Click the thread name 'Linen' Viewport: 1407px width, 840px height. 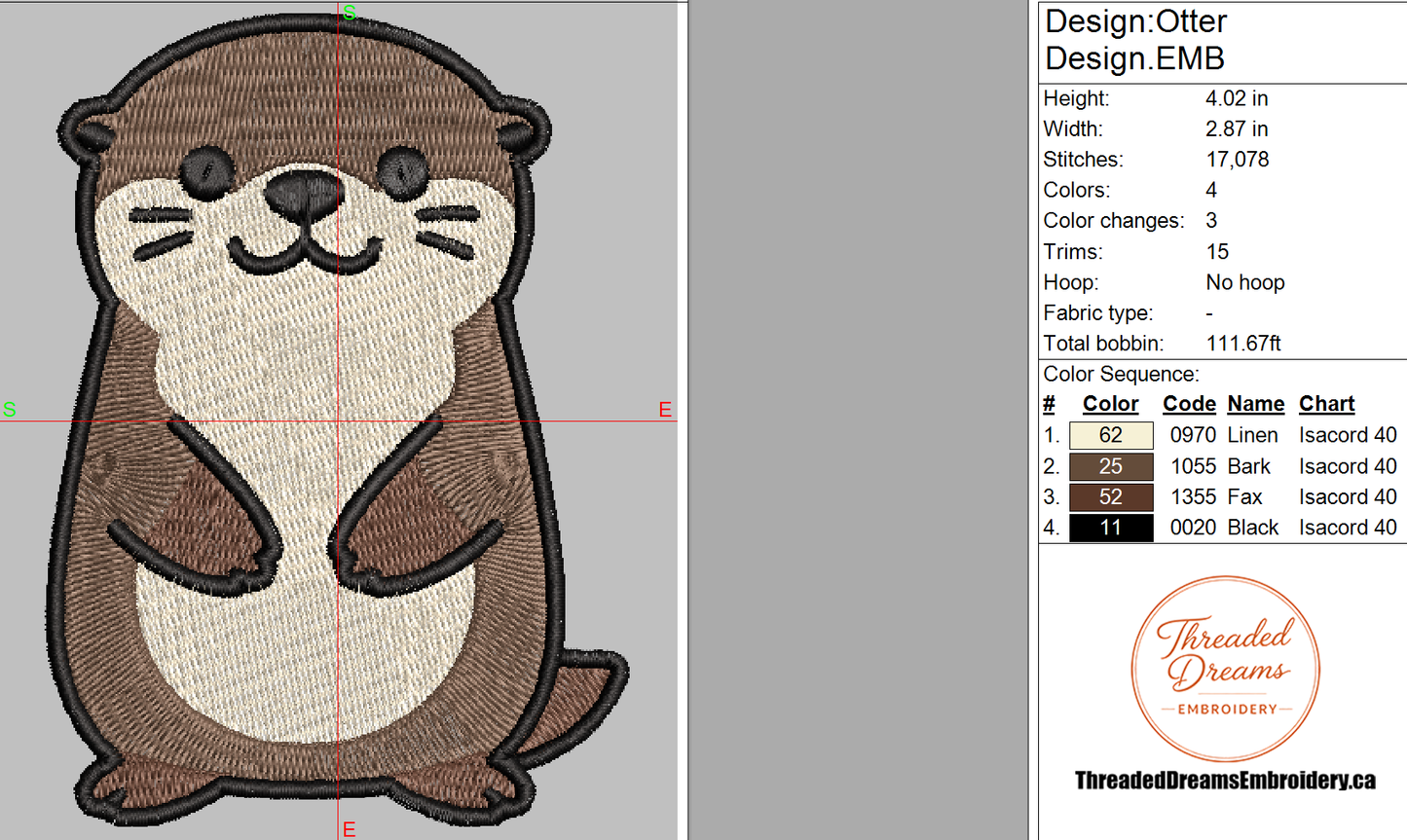coord(1252,435)
